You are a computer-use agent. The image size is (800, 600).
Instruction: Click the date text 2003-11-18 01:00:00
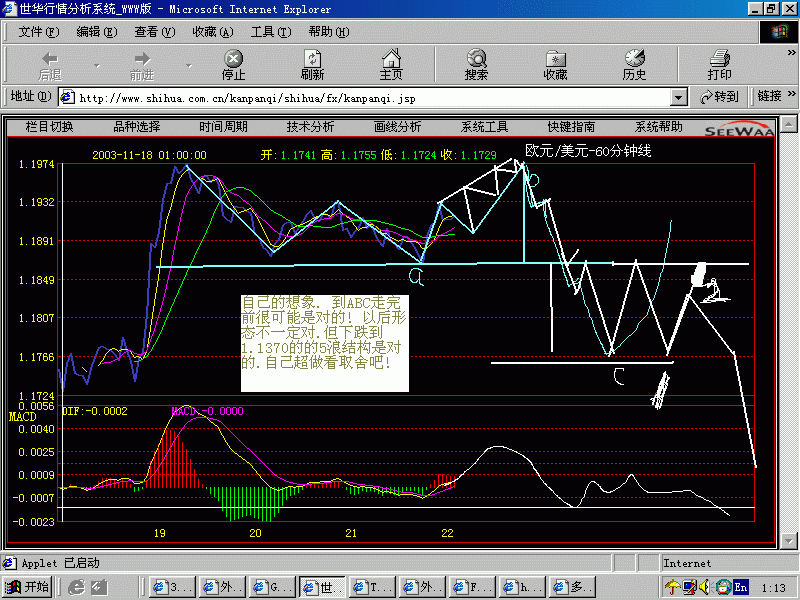point(149,155)
